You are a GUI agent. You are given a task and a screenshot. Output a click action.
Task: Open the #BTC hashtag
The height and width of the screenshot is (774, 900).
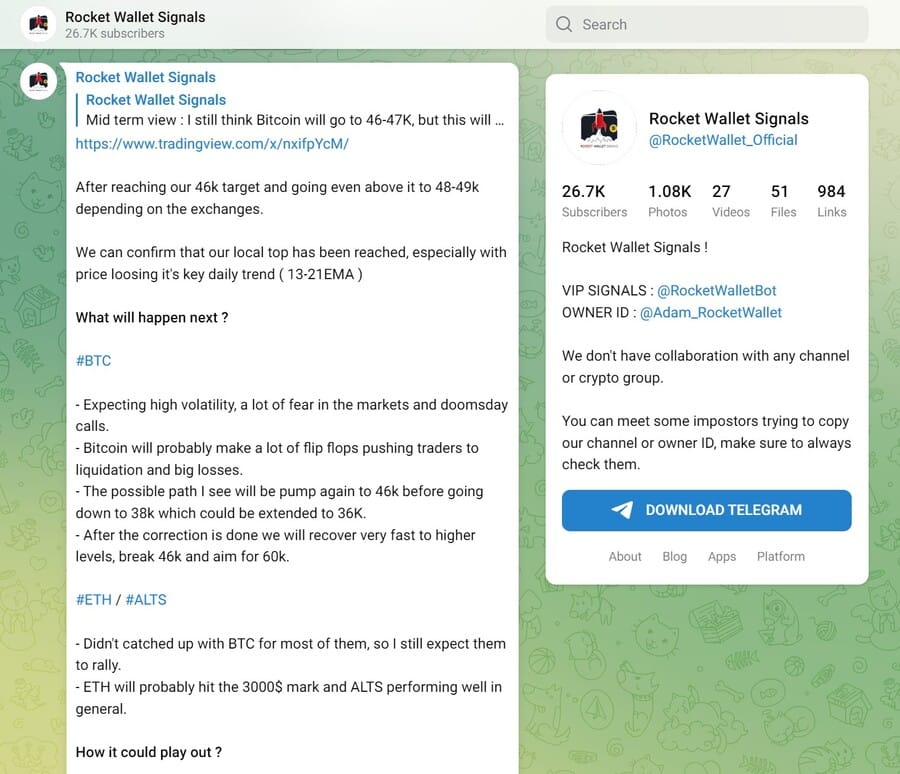point(93,360)
